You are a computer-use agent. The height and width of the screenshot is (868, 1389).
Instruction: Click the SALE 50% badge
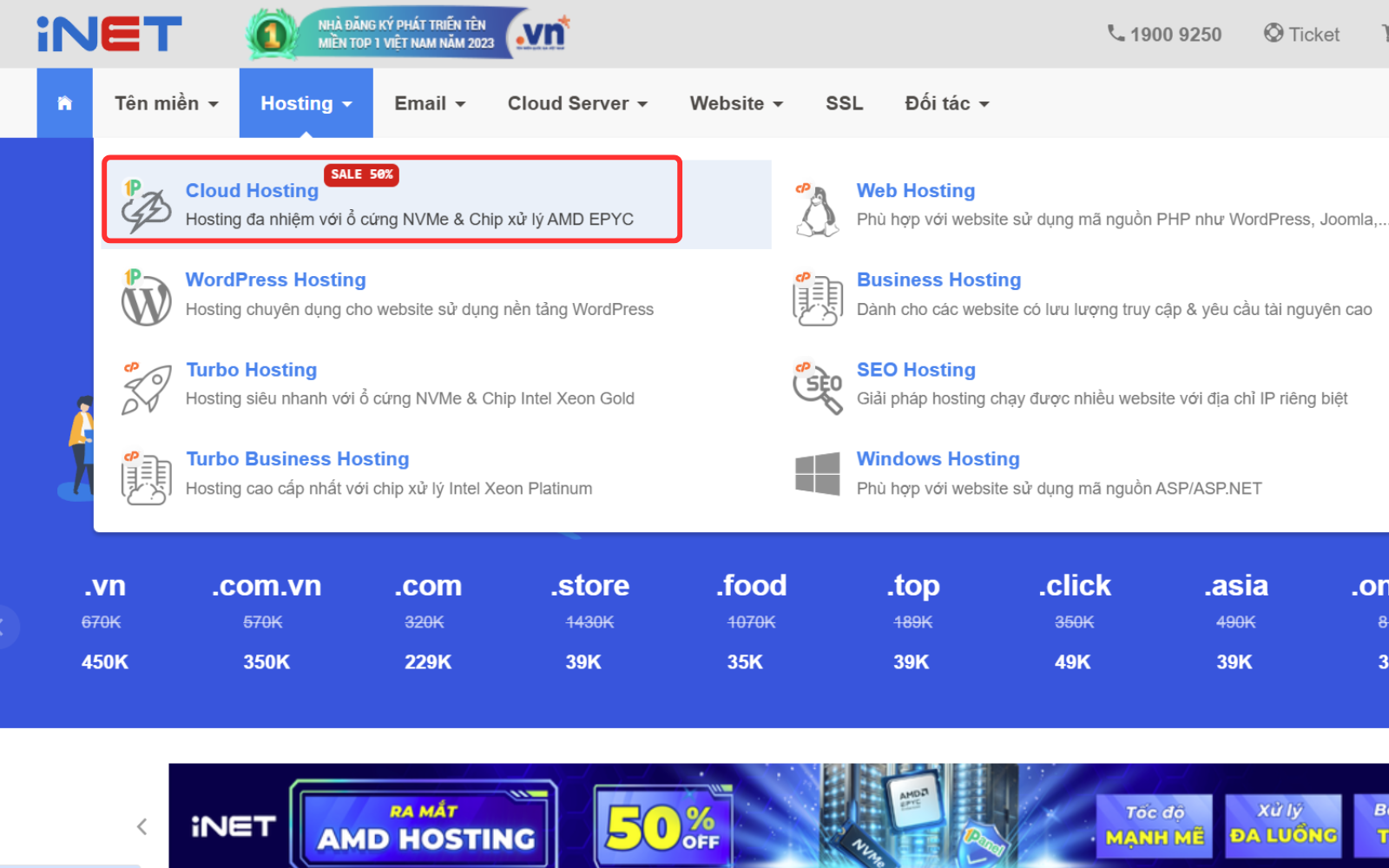[x=361, y=174]
